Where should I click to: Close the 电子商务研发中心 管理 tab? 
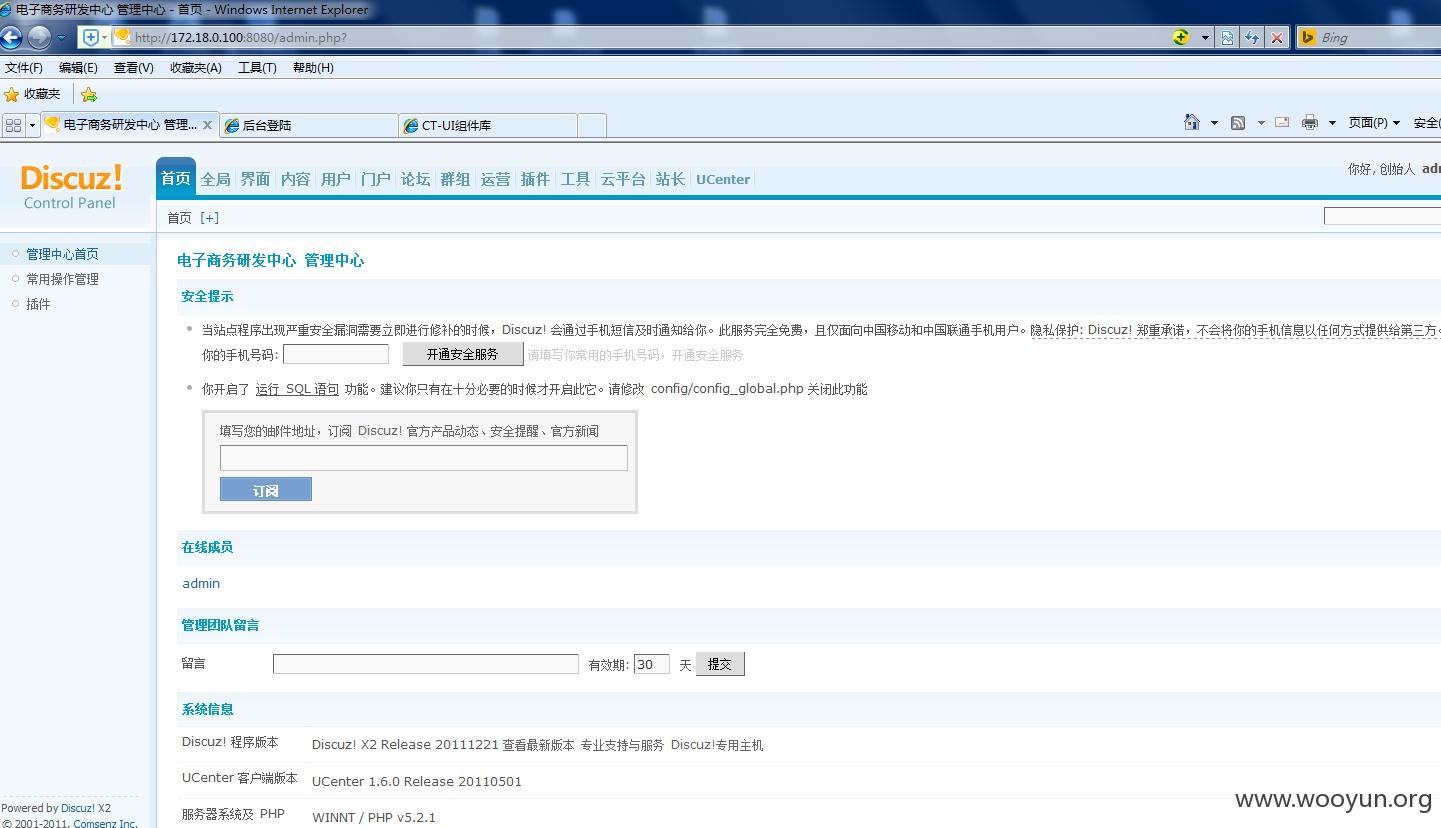207,125
